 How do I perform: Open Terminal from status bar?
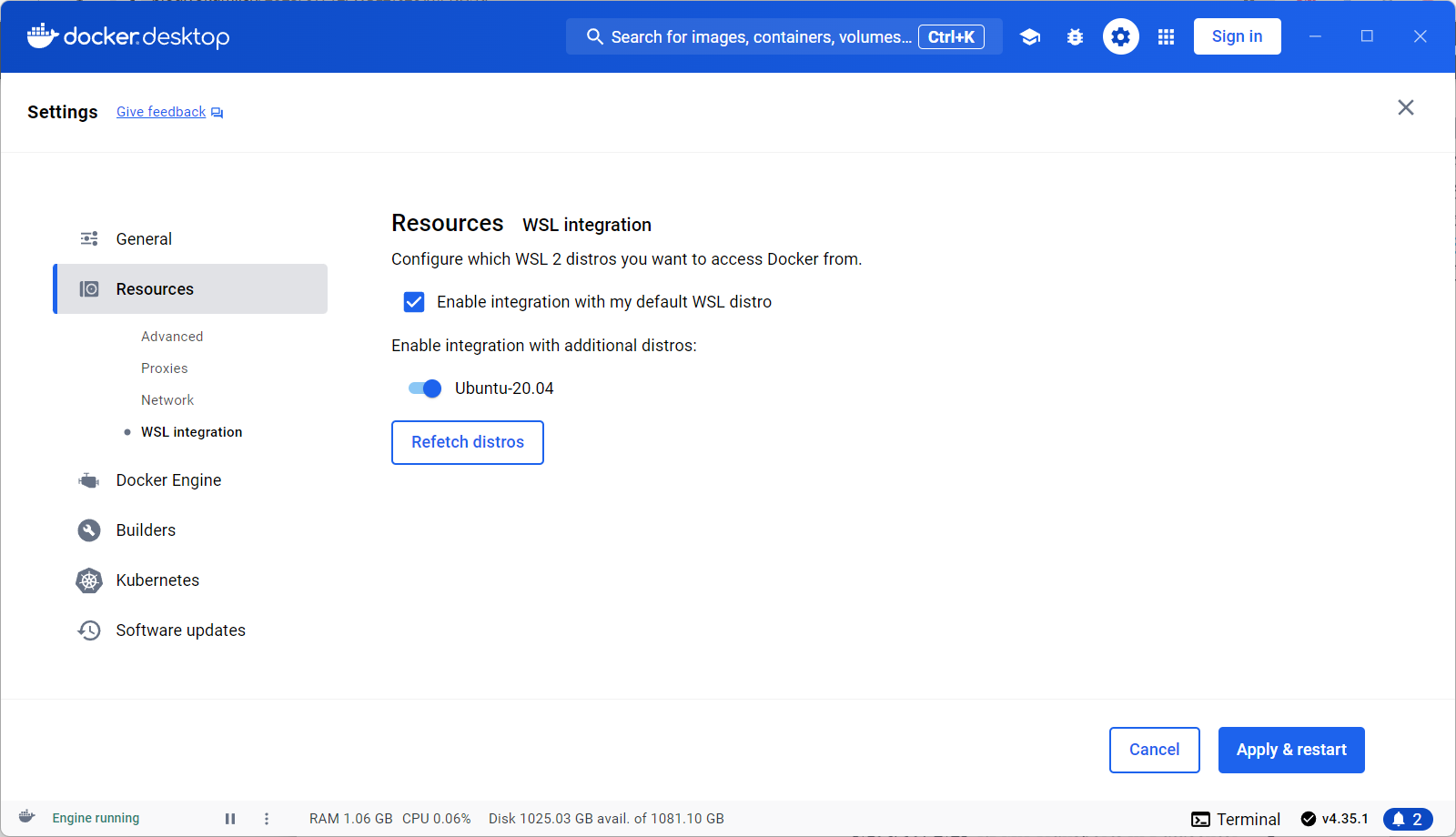1236,820
